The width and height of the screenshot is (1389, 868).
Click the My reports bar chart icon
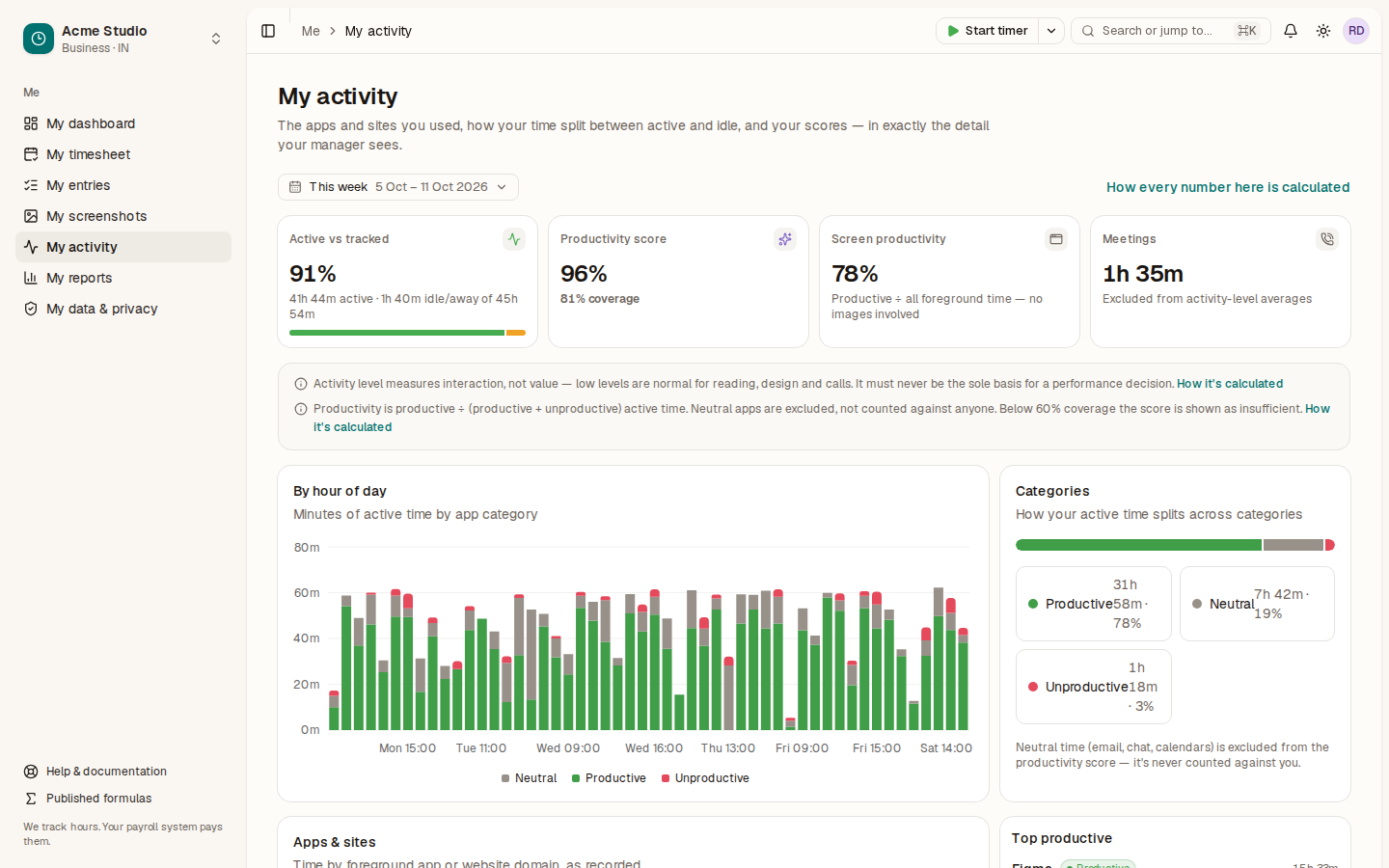(x=31, y=278)
